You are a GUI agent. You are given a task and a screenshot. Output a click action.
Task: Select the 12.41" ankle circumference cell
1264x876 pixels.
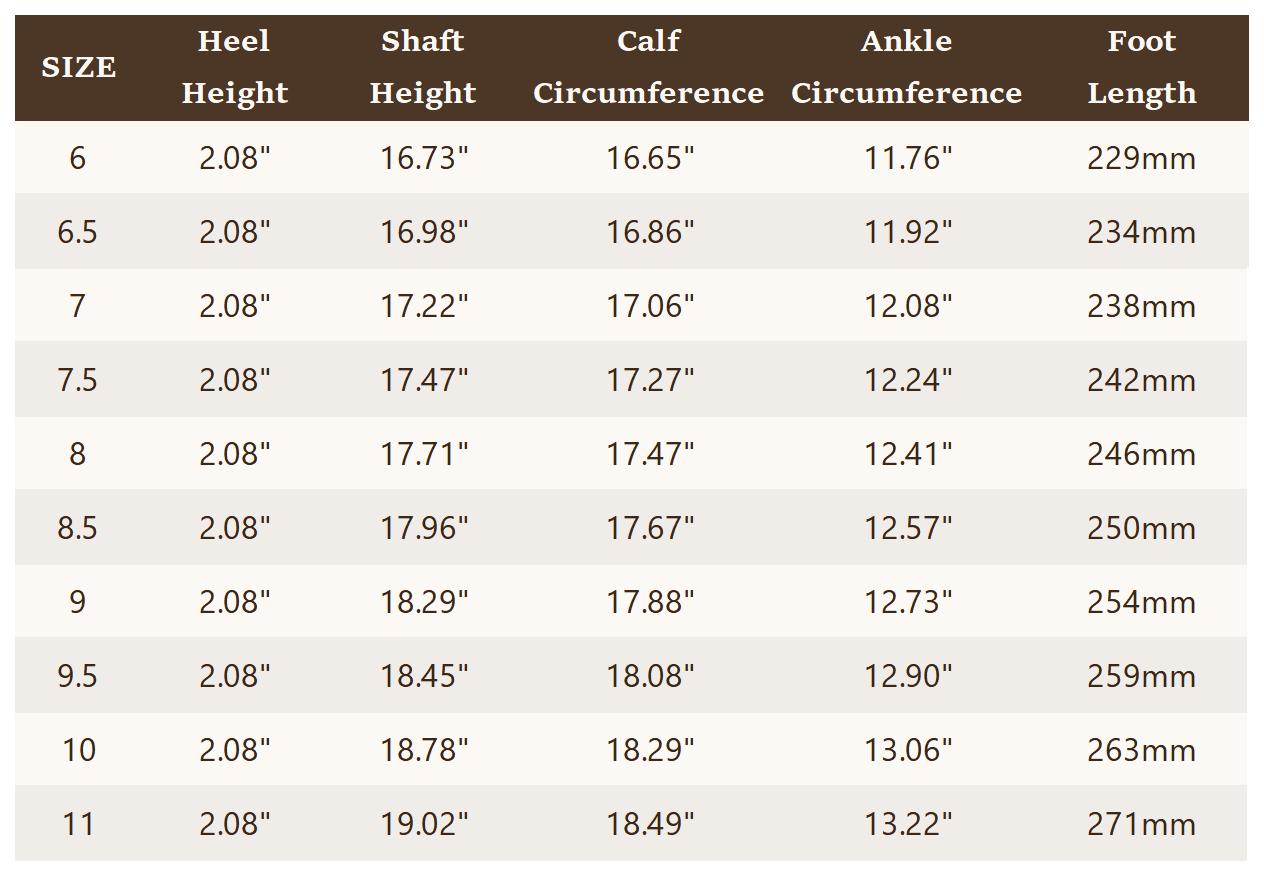coord(908,454)
